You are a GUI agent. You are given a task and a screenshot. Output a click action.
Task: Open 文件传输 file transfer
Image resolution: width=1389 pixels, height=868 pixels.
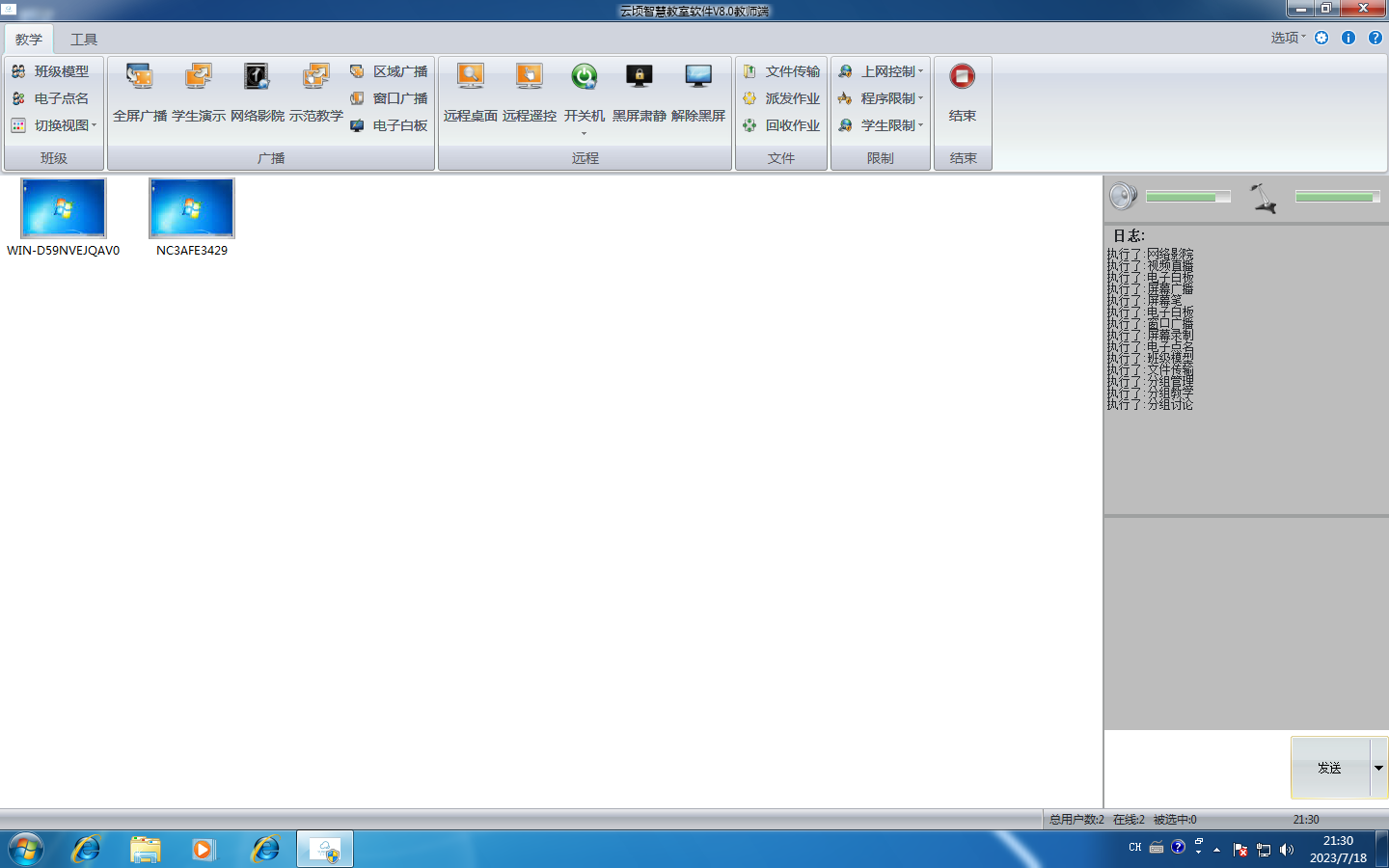click(781, 71)
